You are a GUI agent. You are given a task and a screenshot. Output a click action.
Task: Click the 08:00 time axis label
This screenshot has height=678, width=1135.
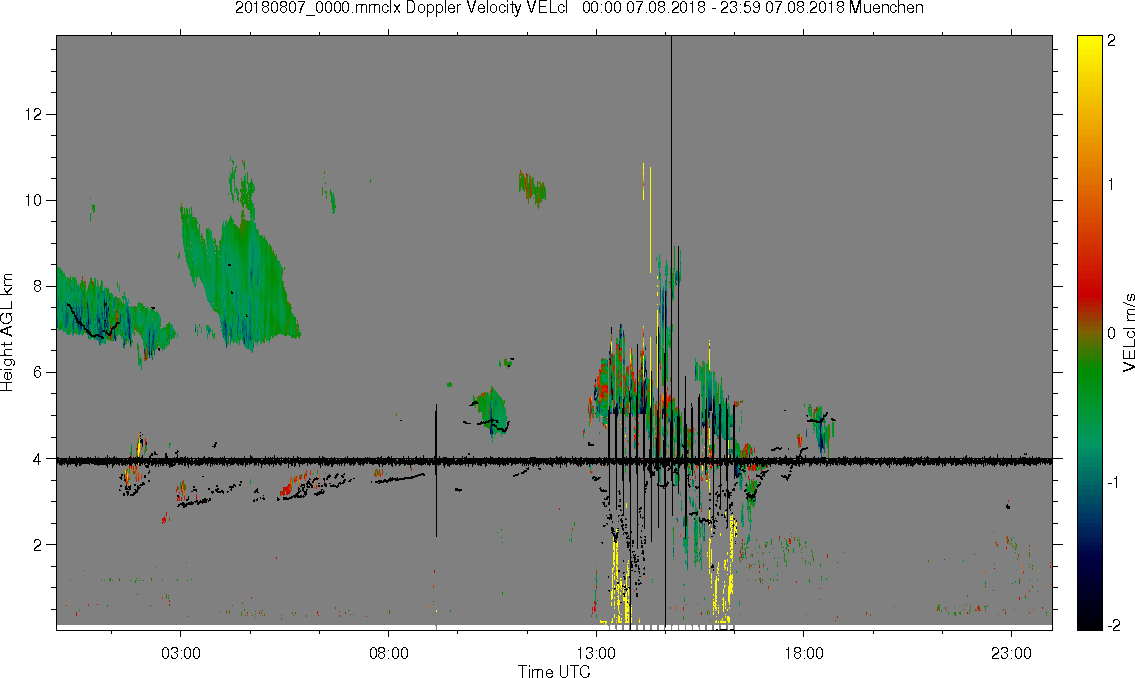coord(389,653)
